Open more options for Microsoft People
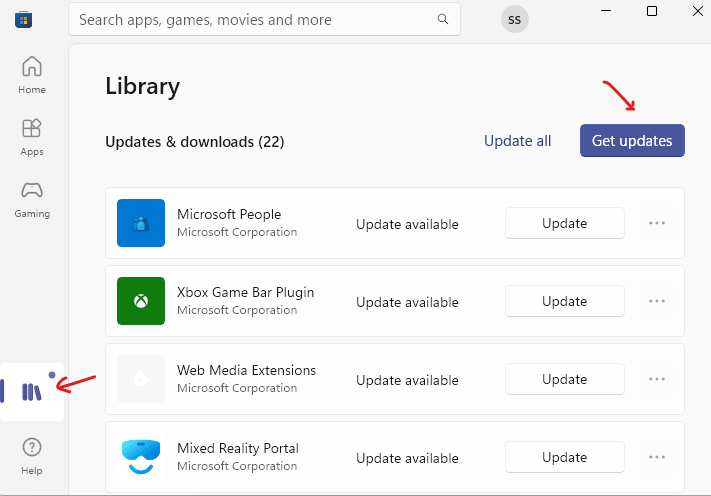The height and width of the screenshot is (496, 711). click(657, 223)
